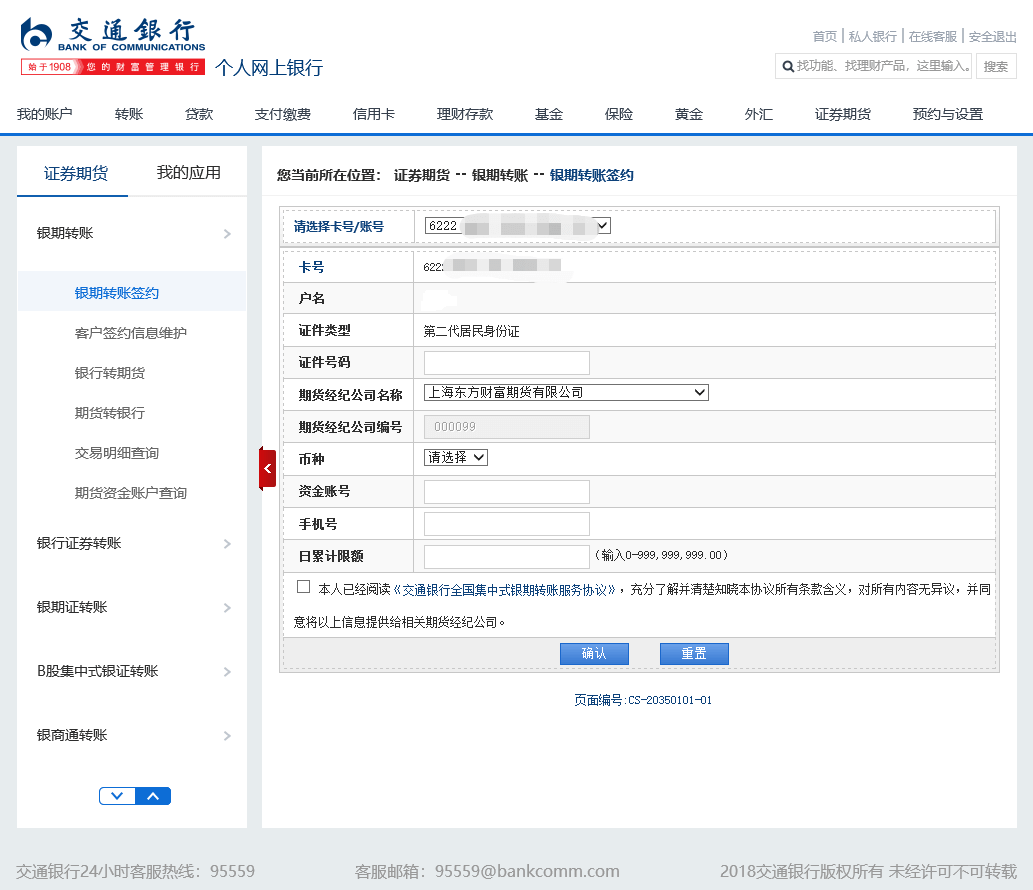Click the 日累计限额 input field

coord(507,557)
